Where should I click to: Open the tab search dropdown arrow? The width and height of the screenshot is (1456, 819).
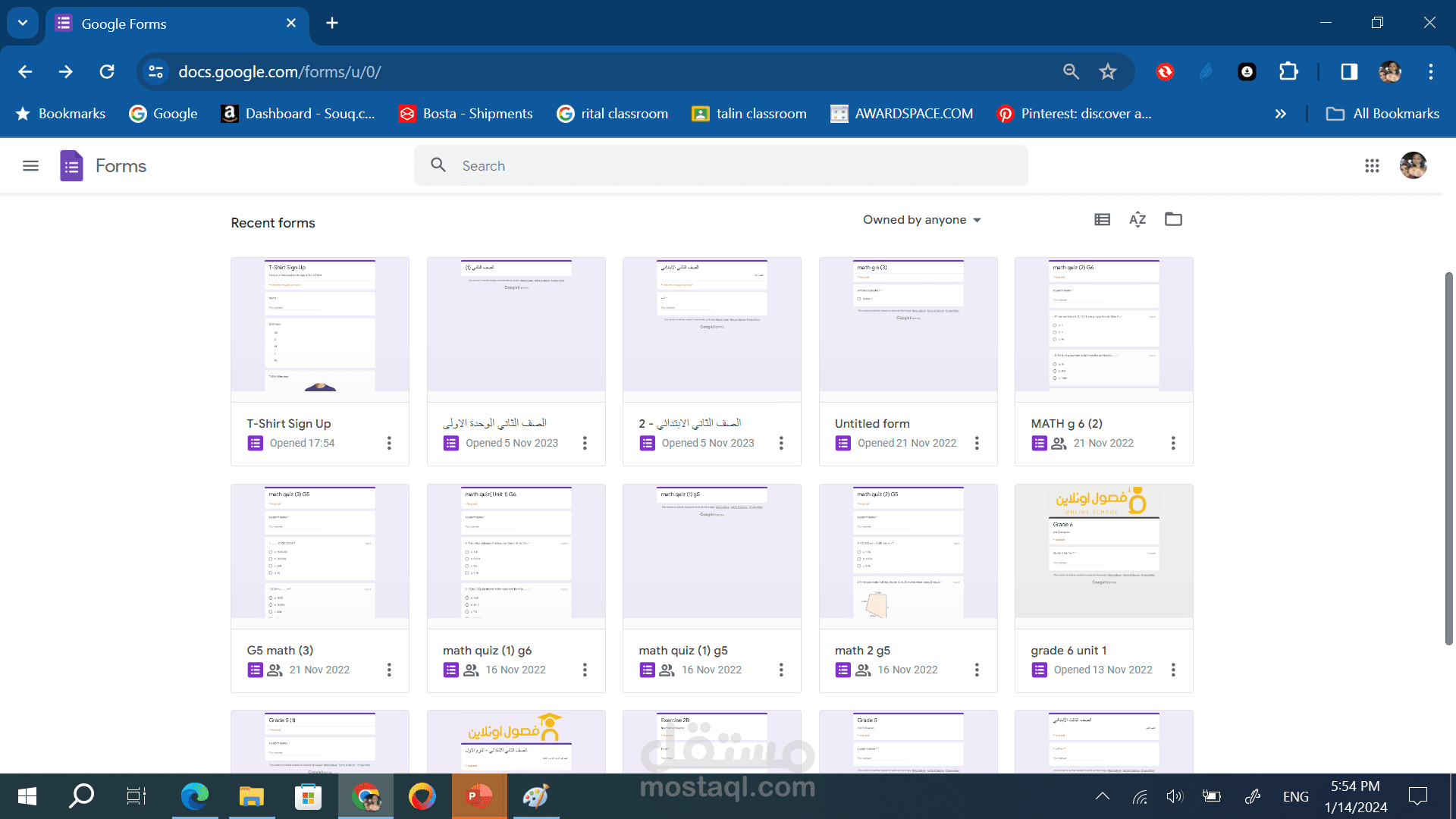(x=23, y=23)
